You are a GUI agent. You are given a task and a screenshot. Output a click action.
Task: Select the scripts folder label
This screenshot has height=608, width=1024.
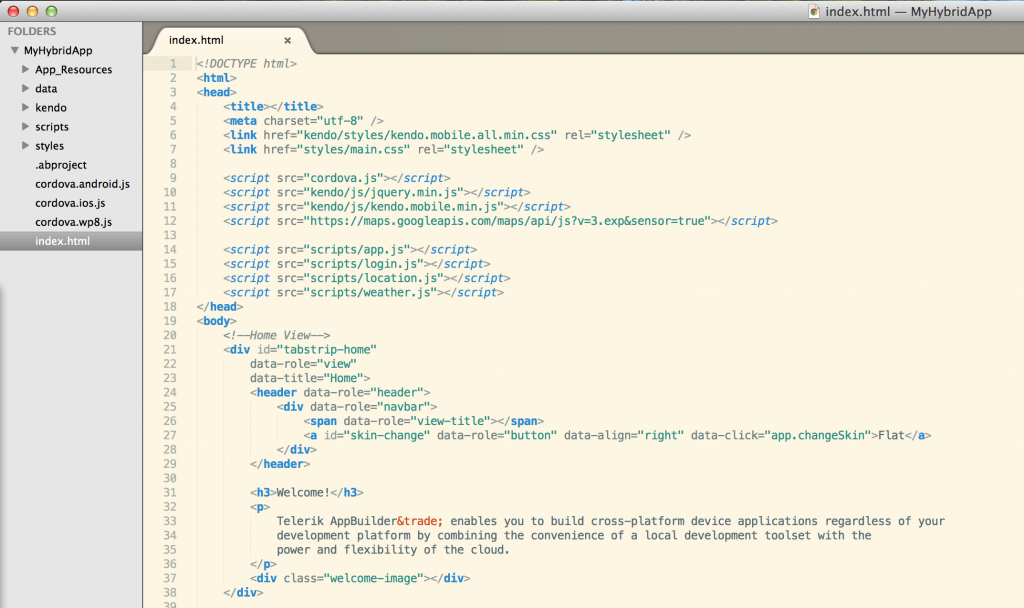point(52,127)
